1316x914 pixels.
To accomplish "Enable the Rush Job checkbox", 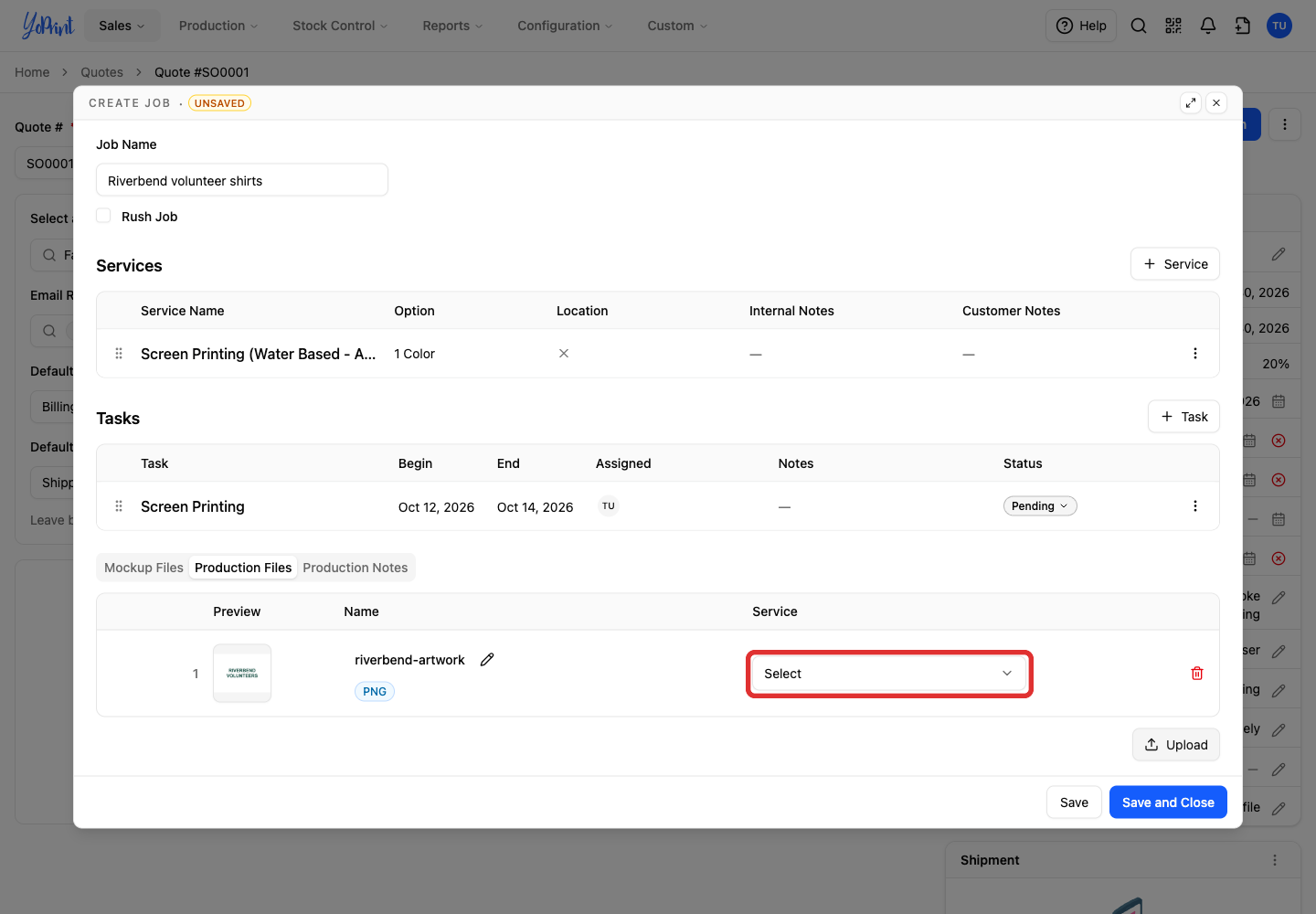I will pyautogui.click(x=104, y=216).
